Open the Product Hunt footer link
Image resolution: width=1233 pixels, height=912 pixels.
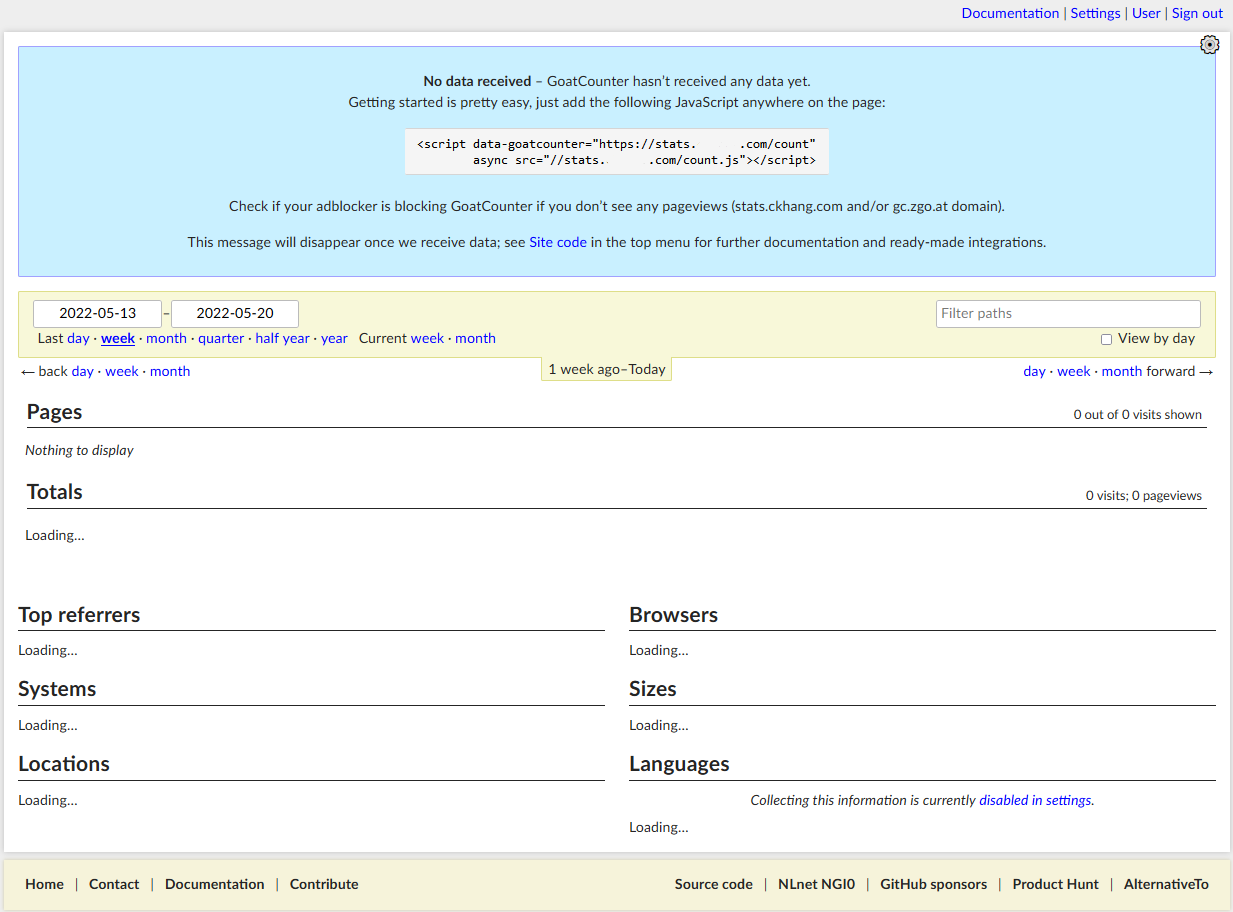click(x=1055, y=884)
